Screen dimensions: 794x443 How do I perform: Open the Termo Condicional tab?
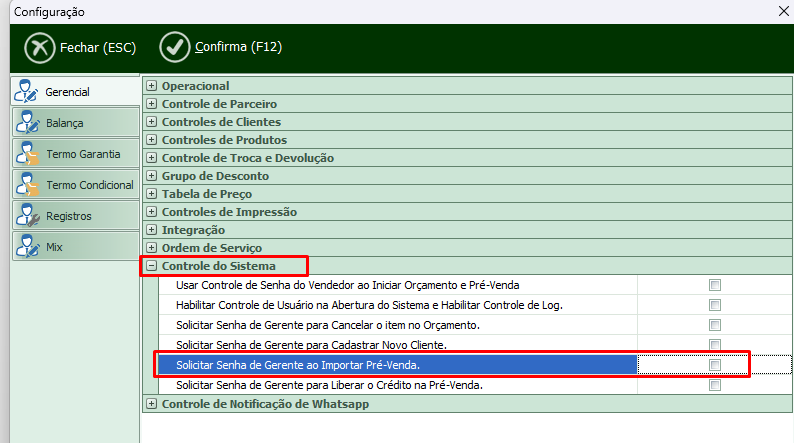[76, 185]
